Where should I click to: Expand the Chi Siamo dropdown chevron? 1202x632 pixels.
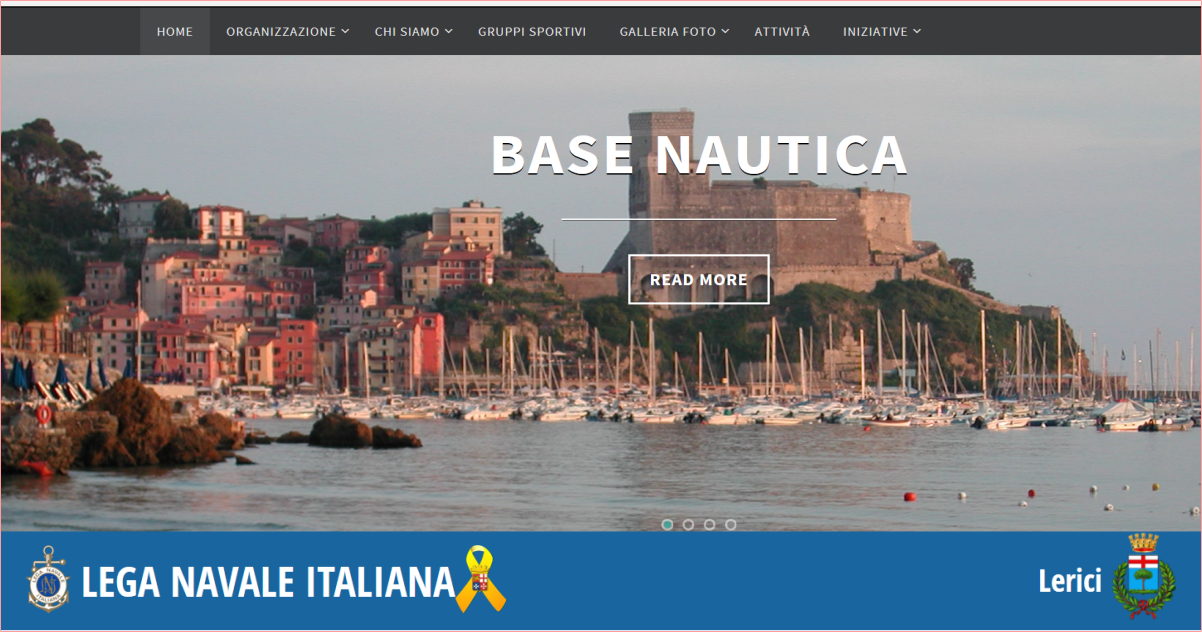(449, 31)
